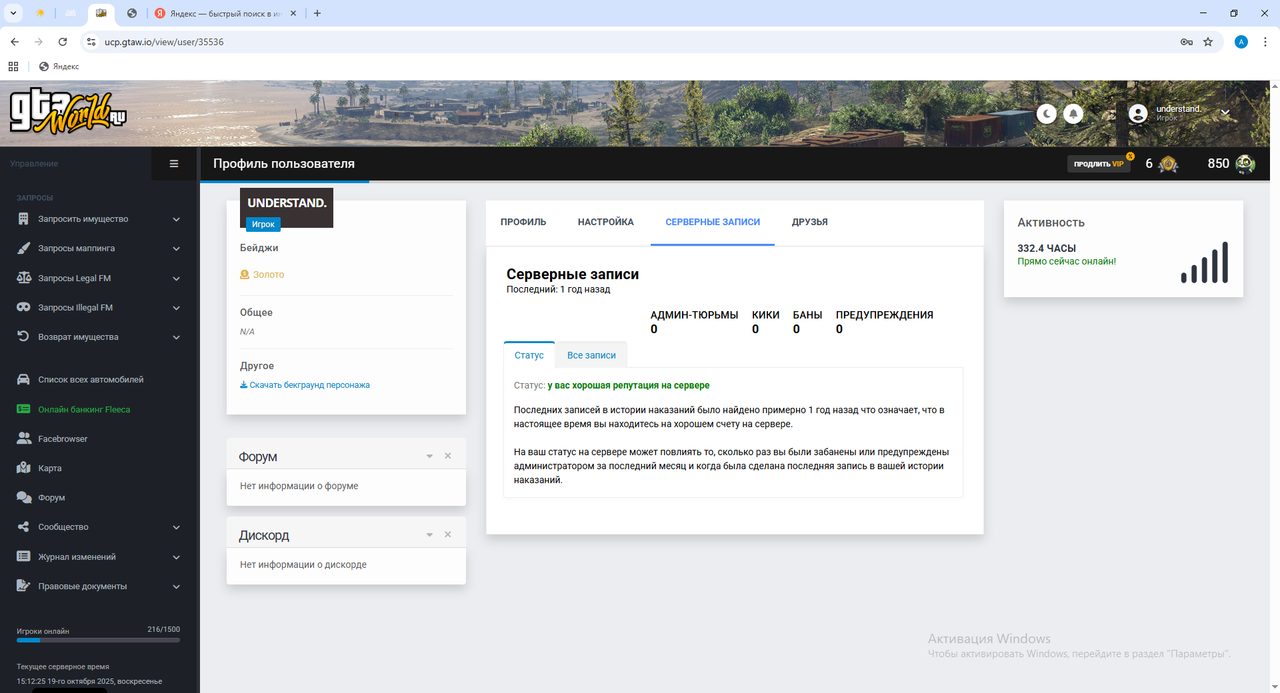Click Запросить имущество building icon

tap(24, 219)
